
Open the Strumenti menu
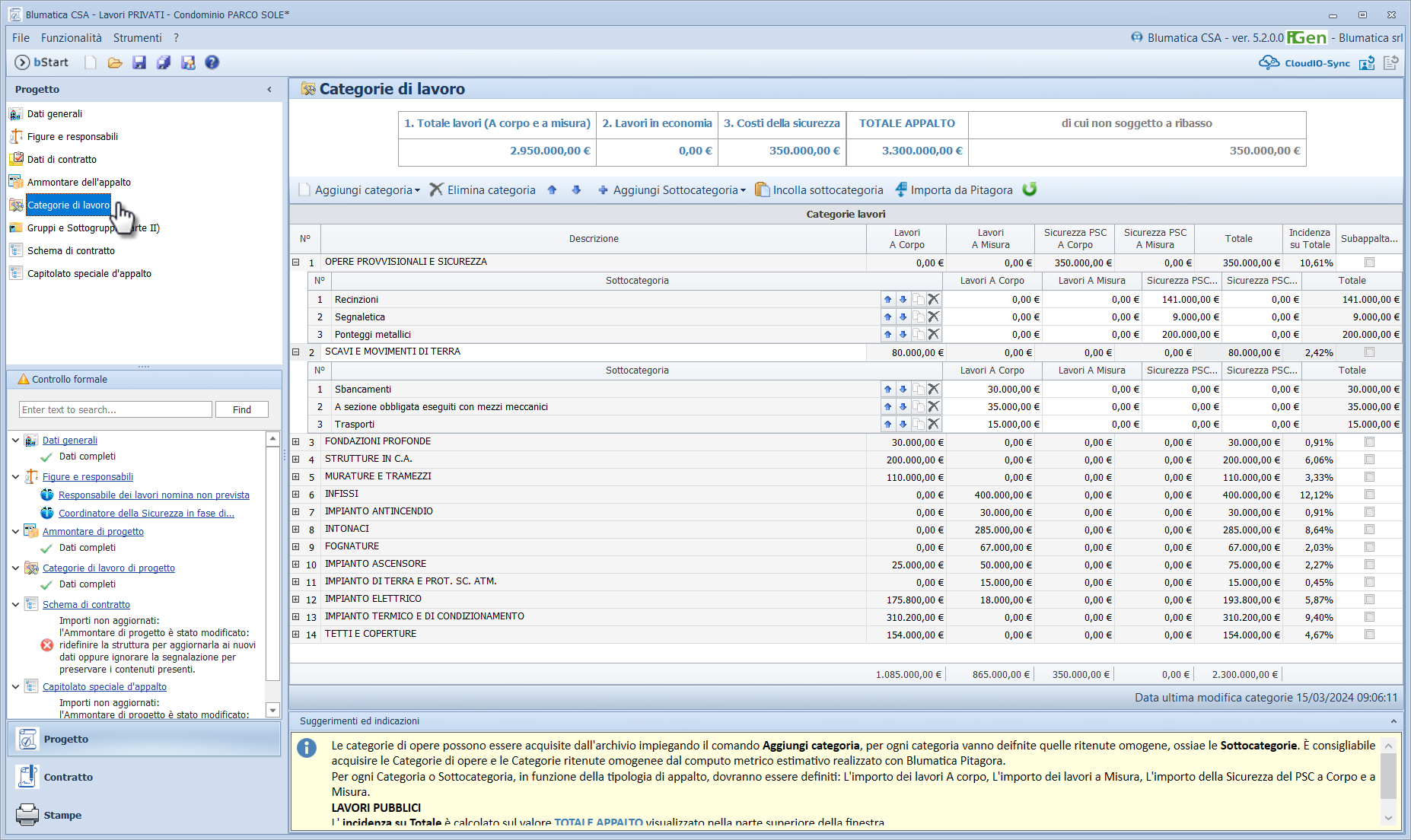tap(137, 37)
